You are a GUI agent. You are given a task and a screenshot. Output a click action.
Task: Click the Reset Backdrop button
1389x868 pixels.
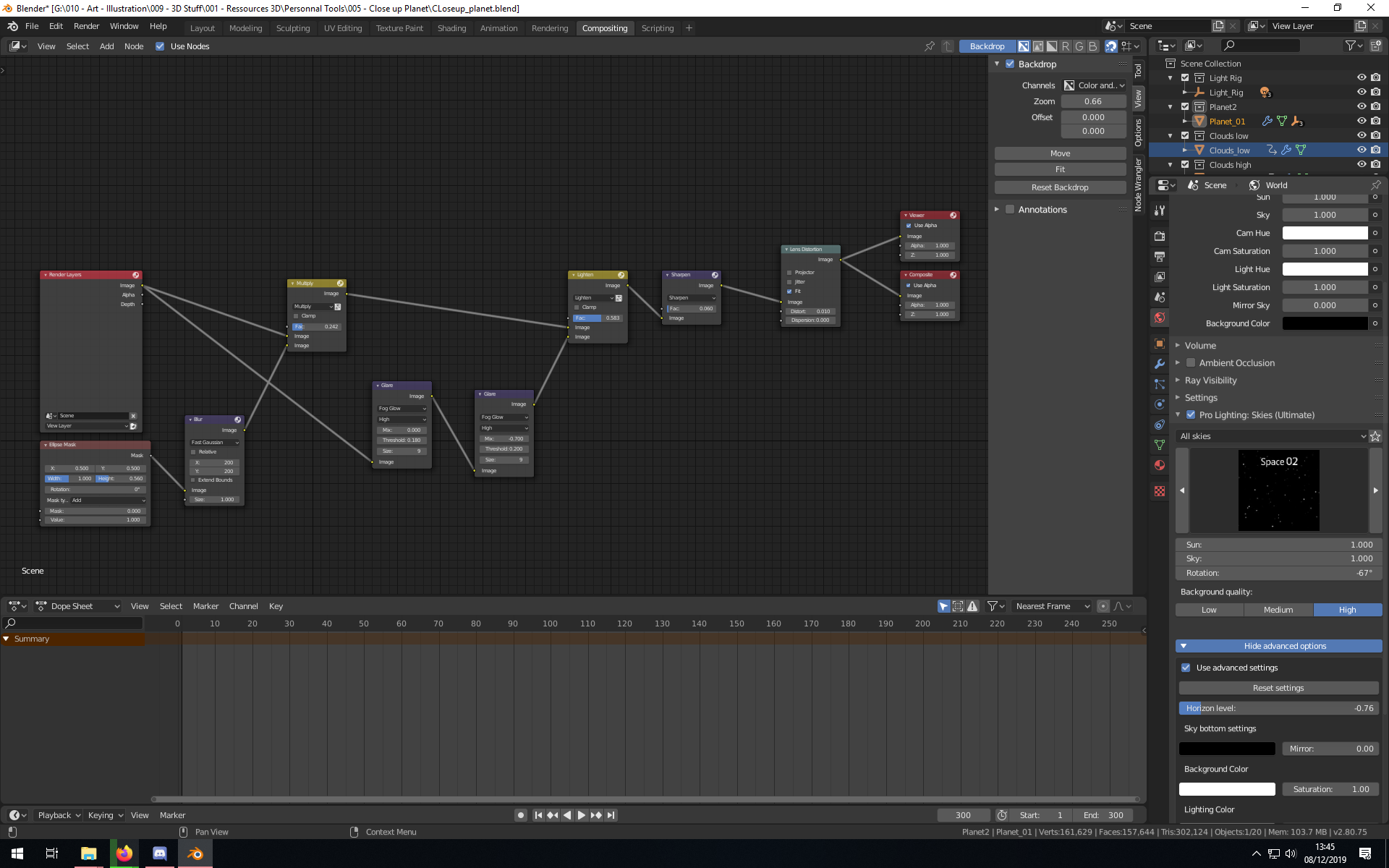[1060, 187]
